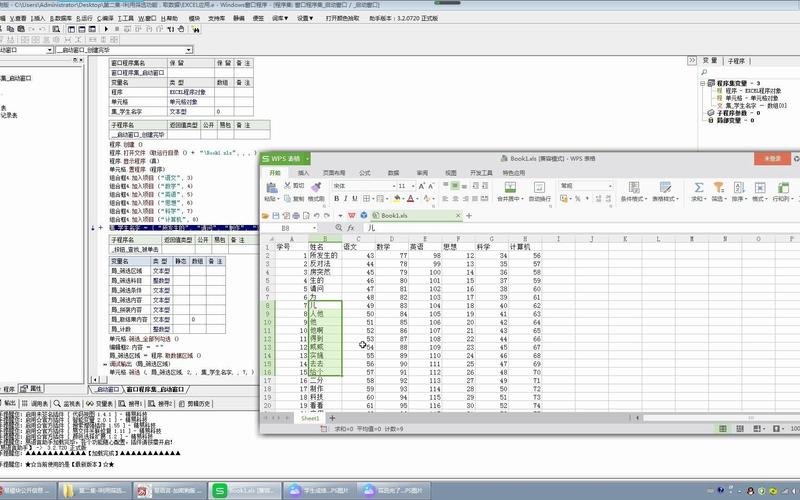Screen dimensions: 800x500
Task: Click the Save icon in WPS quick toolbar
Action: (276, 216)
